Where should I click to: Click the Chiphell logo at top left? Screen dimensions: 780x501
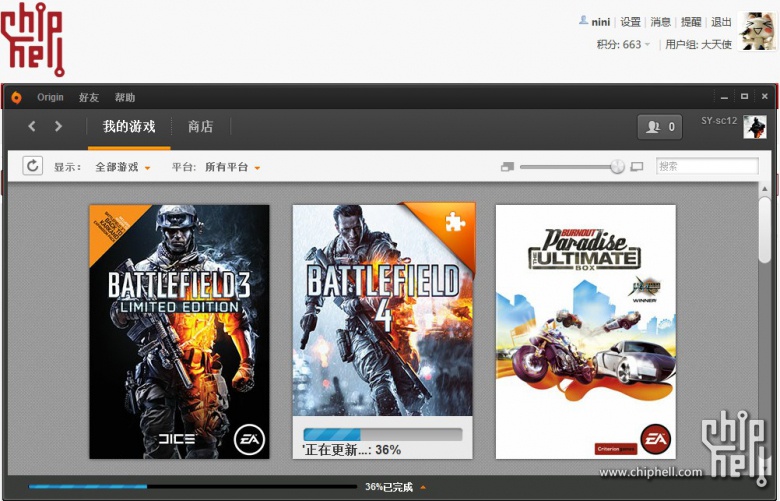[x=32, y=39]
